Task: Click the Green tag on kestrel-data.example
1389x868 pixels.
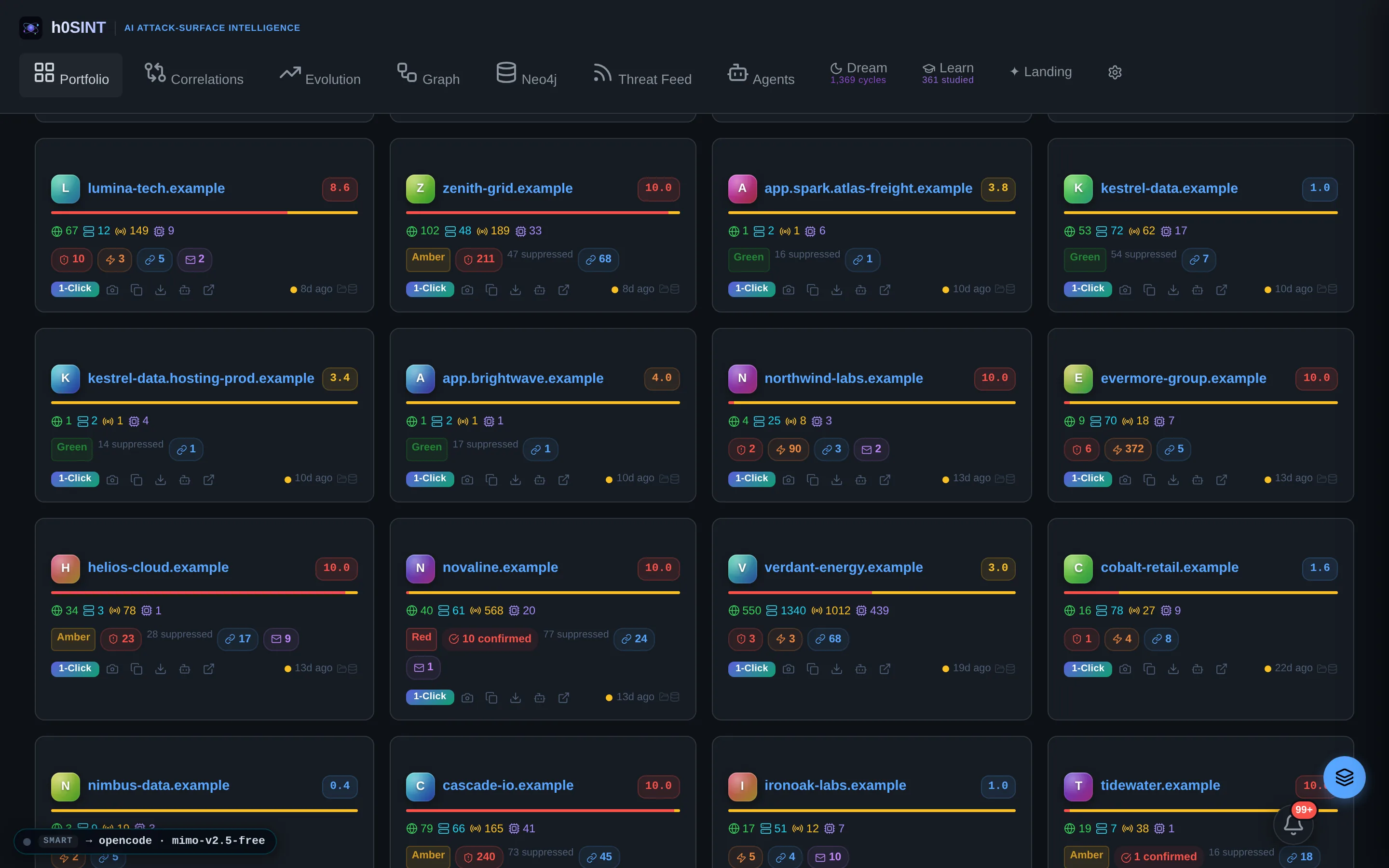Action: click(1085, 259)
